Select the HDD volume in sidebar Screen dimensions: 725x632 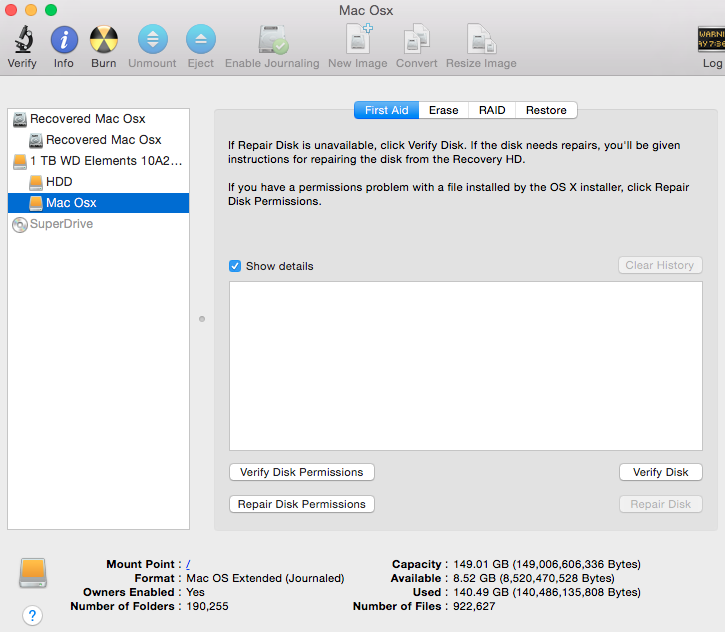click(98, 182)
